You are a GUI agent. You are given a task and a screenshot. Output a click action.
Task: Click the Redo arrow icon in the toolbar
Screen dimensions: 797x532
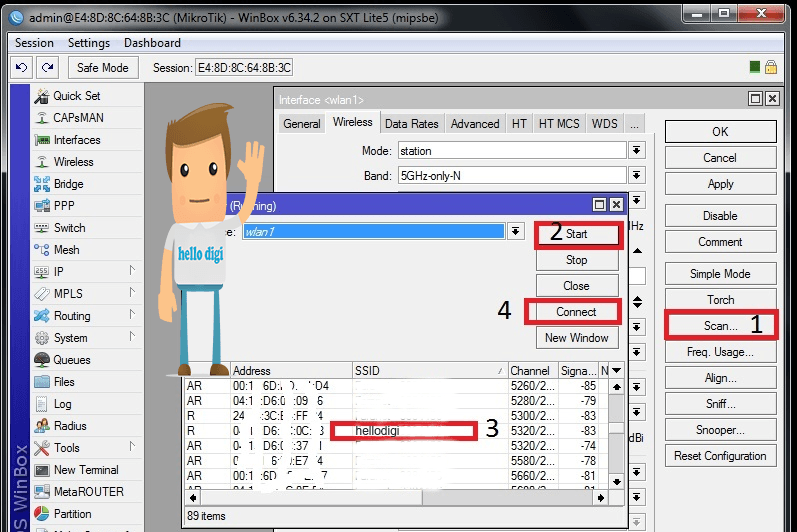point(48,68)
